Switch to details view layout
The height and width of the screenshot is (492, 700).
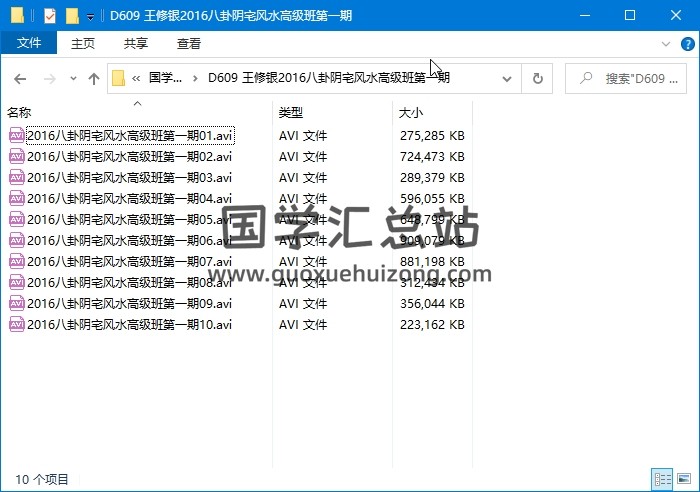662,479
